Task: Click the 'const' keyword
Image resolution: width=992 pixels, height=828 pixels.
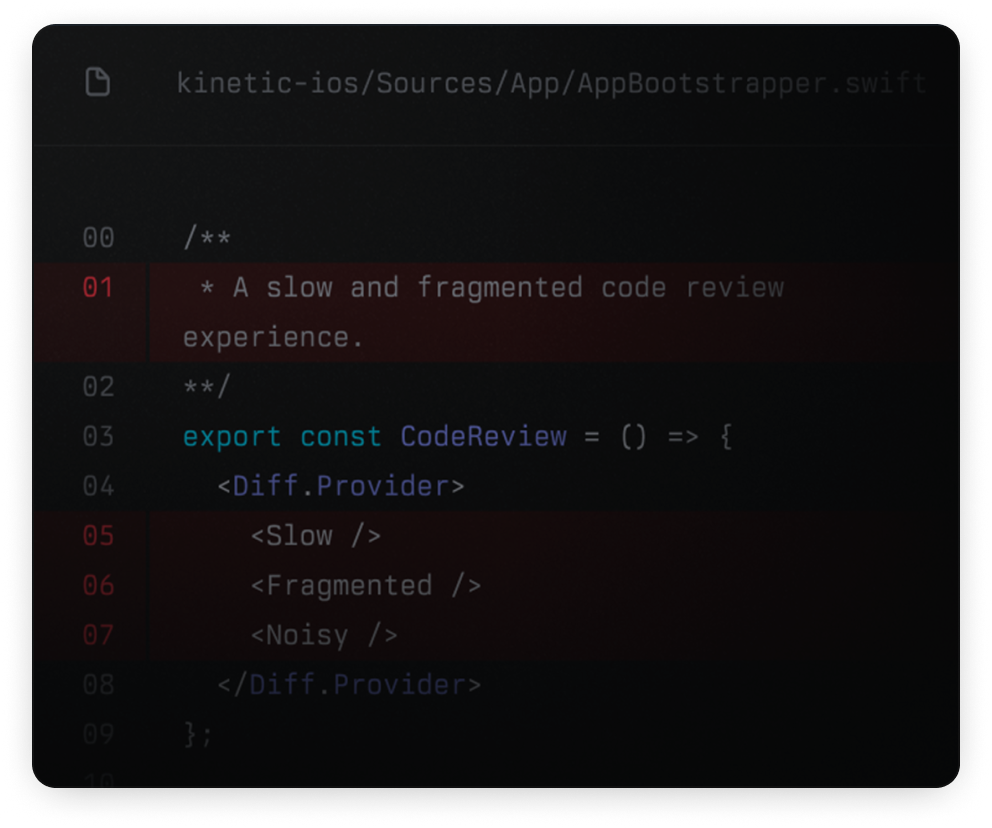Action: (x=341, y=436)
